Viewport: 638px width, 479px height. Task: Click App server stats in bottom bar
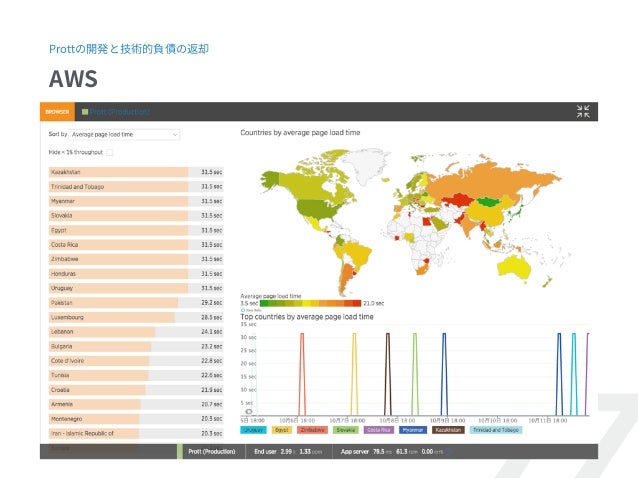(392, 451)
